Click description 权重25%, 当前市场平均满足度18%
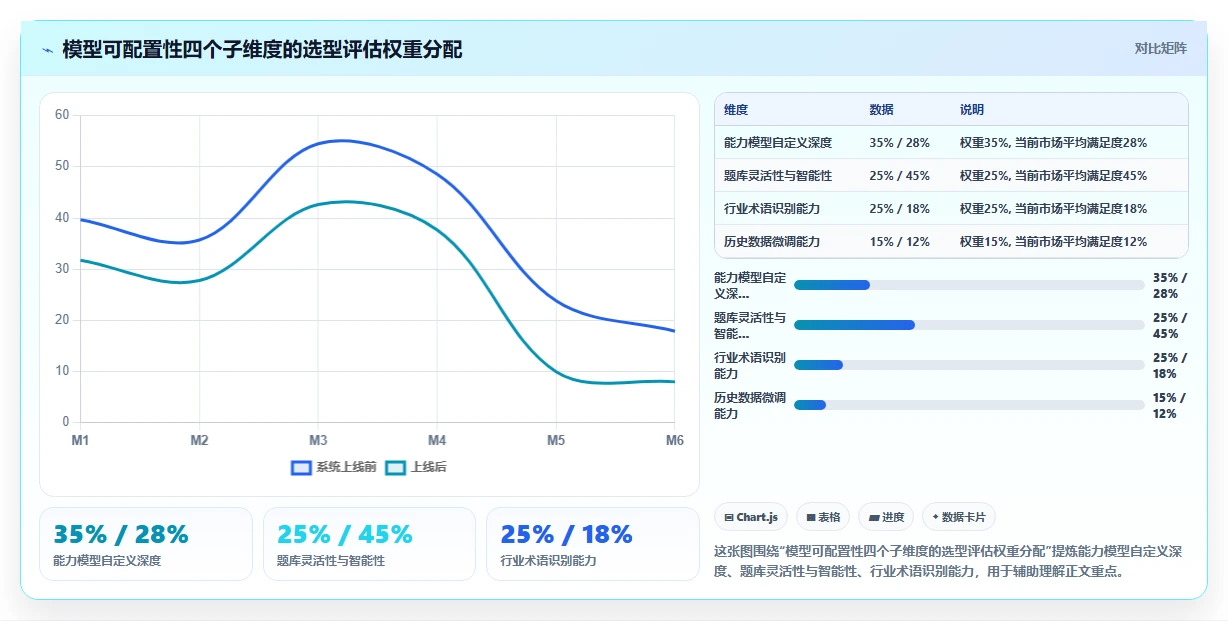 pos(1053,209)
